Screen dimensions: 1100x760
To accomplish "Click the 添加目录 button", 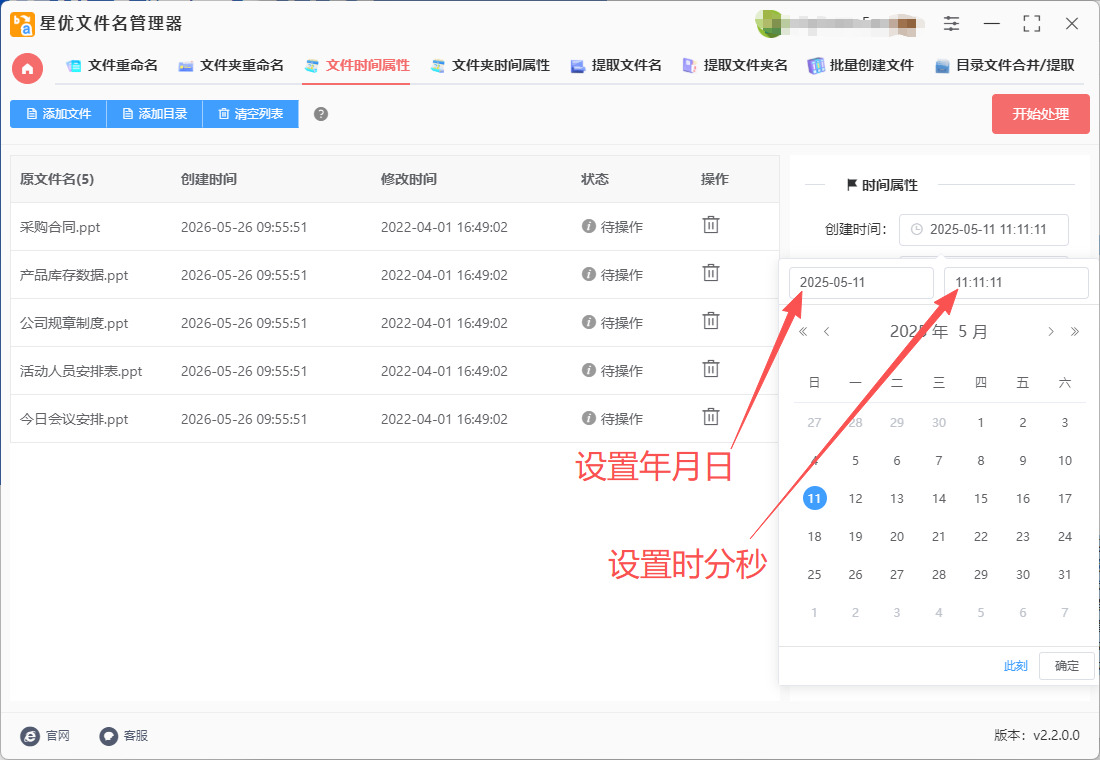I will click(154, 114).
